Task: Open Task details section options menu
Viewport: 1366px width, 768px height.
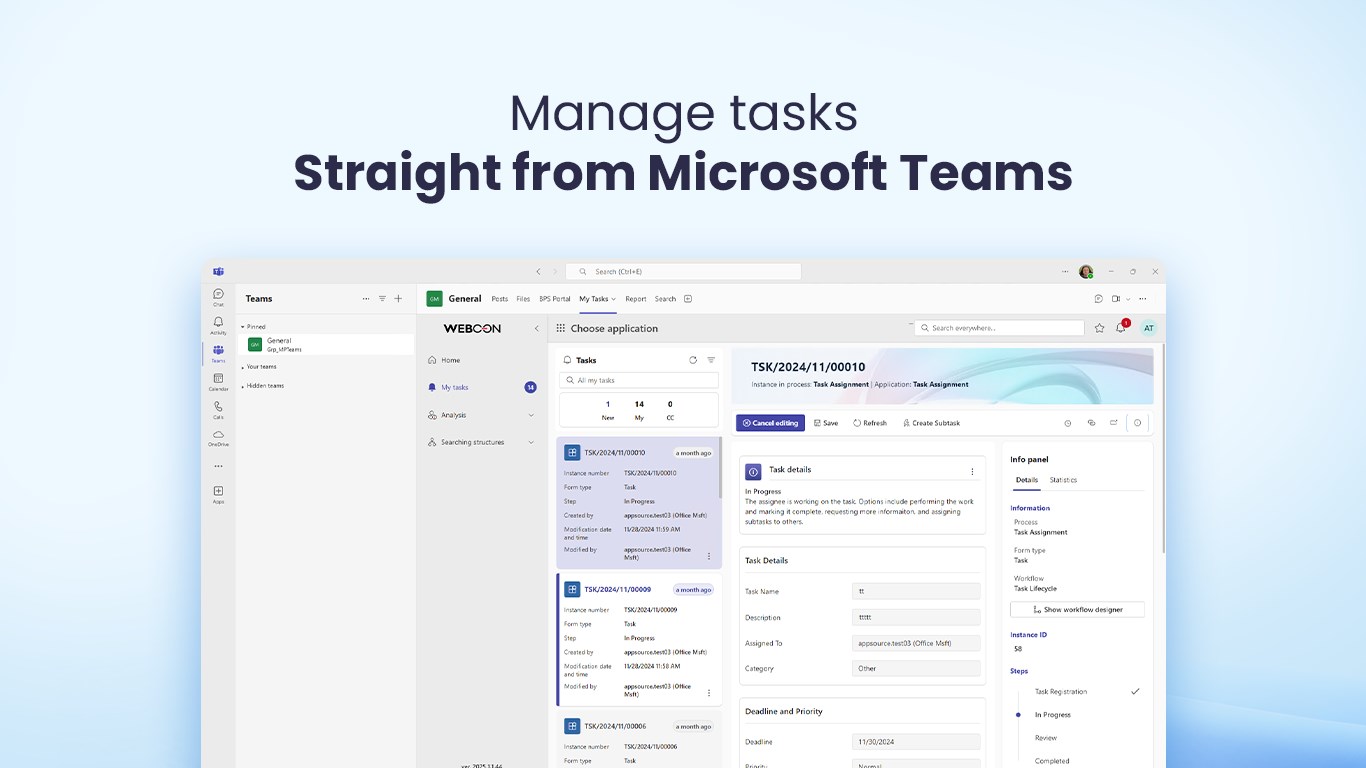Action: click(x=972, y=471)
